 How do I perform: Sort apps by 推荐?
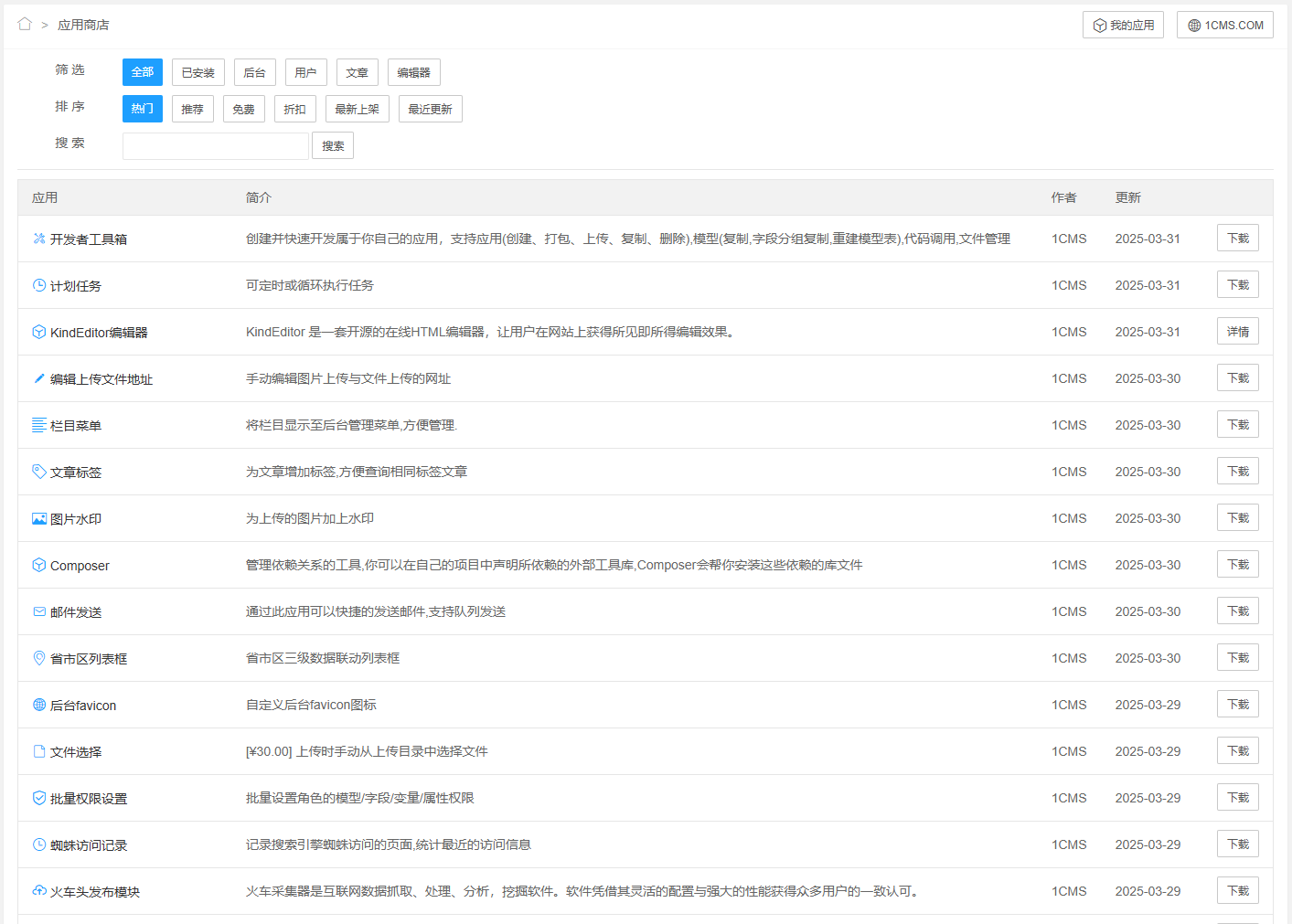click(193, 109)
